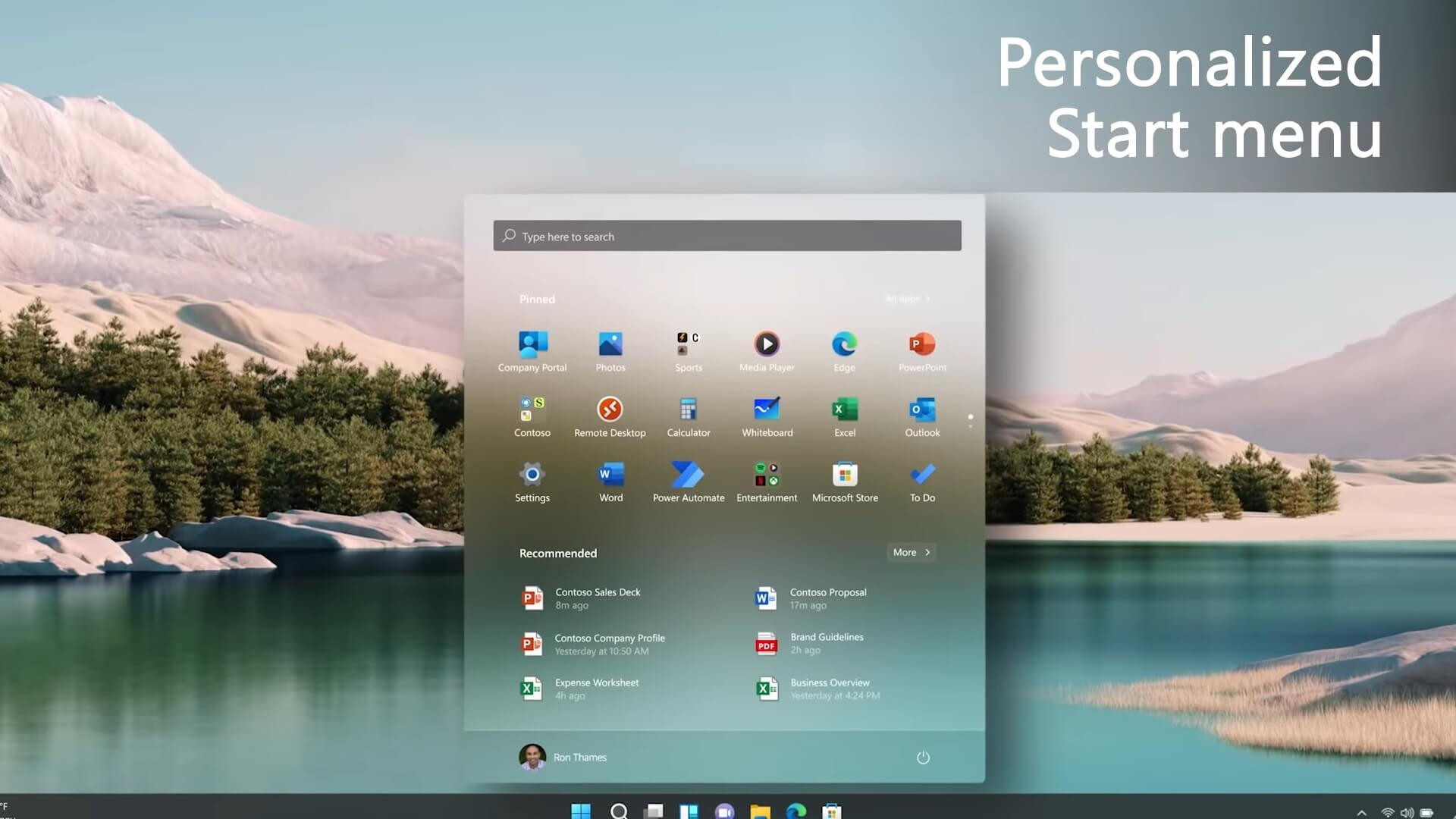Select Ron Thames user account
Screen dimensions: 1456x819
tap(563, 756)
